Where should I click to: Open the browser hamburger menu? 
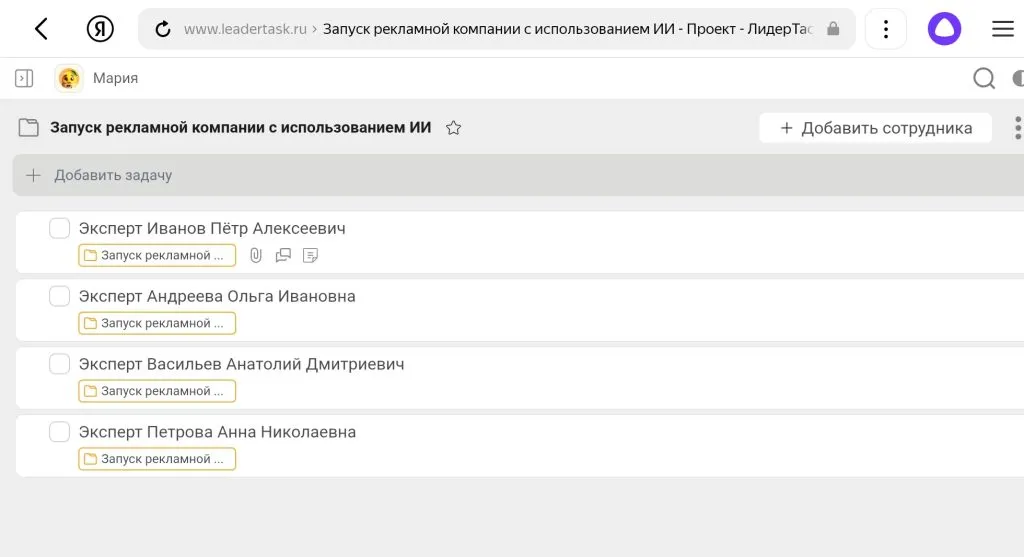[1002, 29]
